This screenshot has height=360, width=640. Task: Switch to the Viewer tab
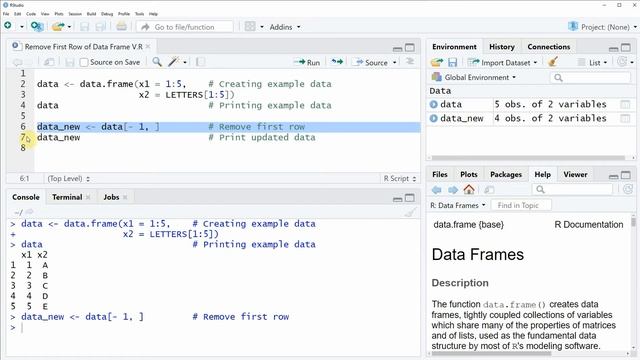point(575,174)
